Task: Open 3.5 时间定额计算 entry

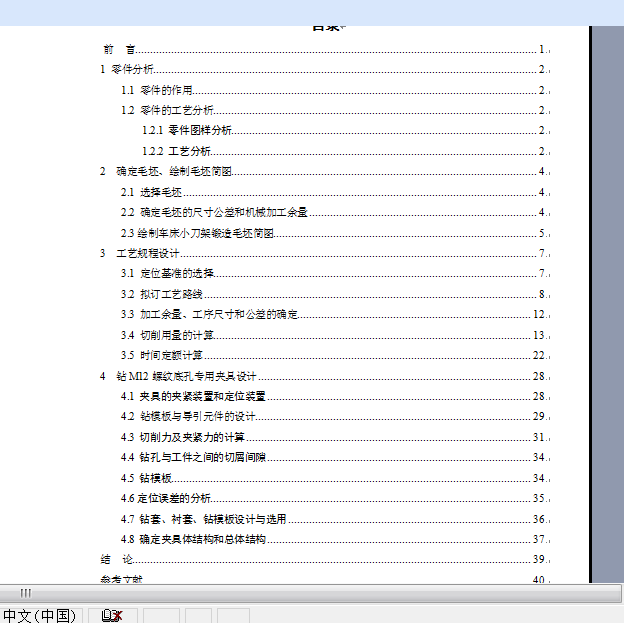Action: click(335, 355)
